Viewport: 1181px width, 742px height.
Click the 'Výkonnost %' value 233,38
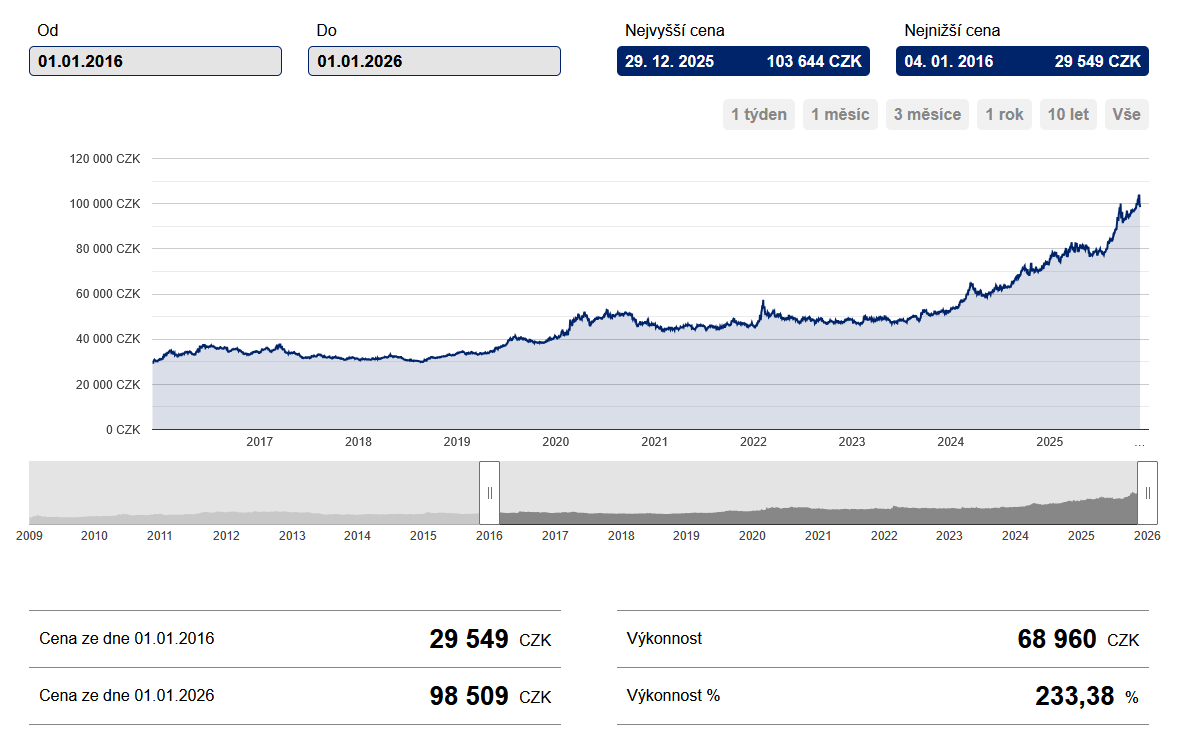(x=1074, y=696)
